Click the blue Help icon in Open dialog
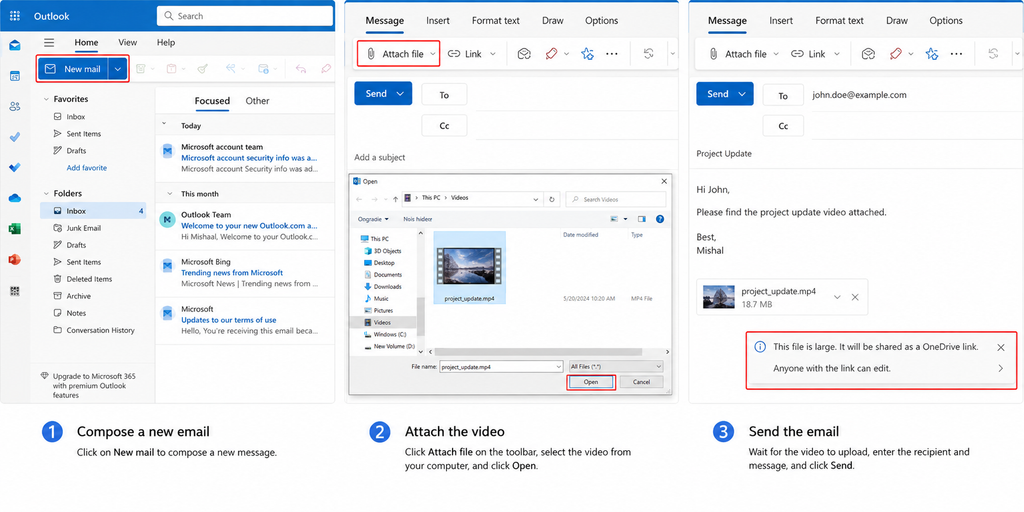1024x512 pixels. click(660, 219)
